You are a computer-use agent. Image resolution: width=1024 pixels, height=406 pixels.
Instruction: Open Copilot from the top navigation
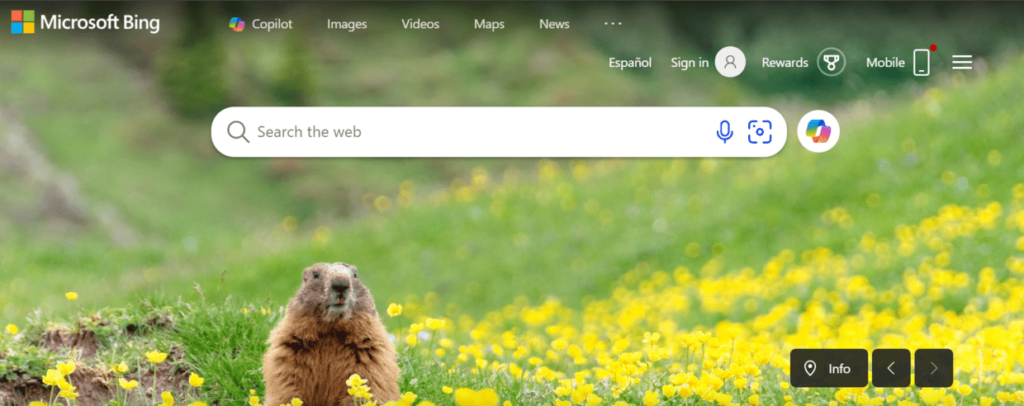(260, 24)
